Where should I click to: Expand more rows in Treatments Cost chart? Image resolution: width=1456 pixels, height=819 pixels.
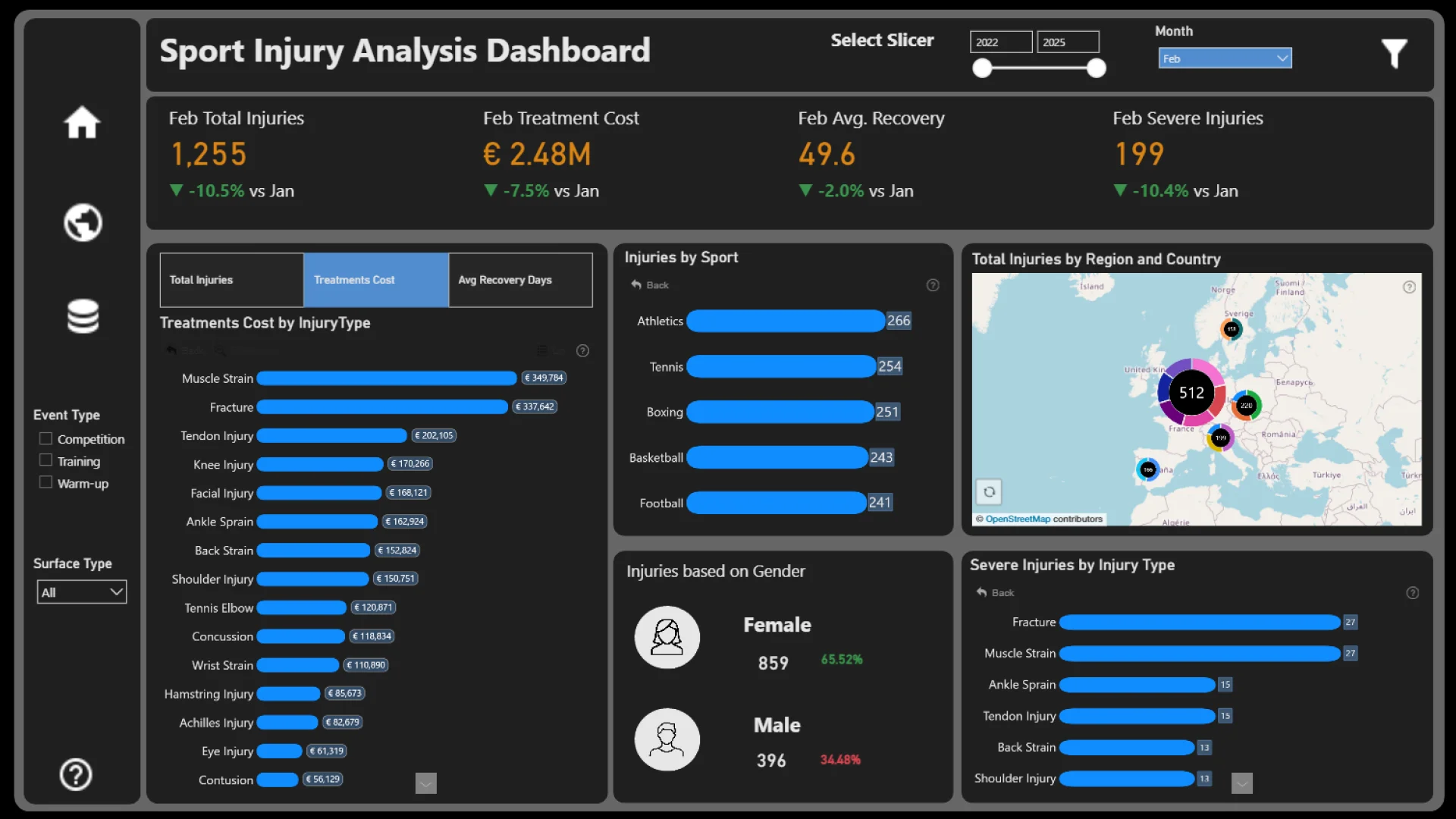pos(426,783)
